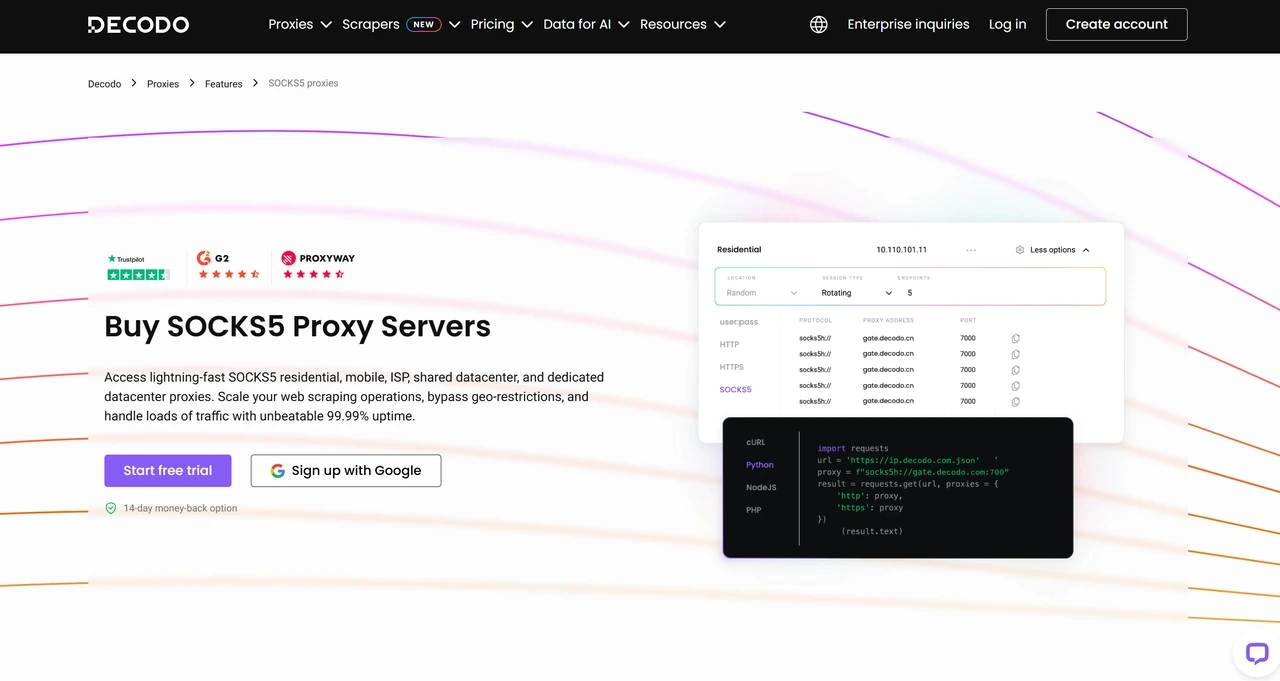
Task: Sign up with Google
Action: [345, 470]
